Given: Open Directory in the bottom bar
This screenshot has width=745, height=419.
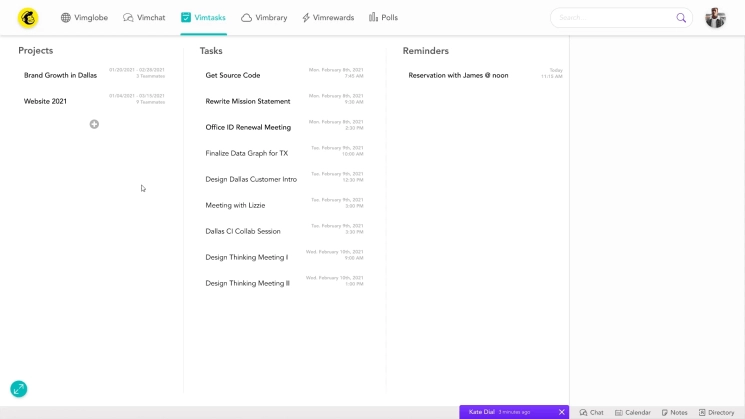Looking at the screenshot, I should (x=716, y=412).
